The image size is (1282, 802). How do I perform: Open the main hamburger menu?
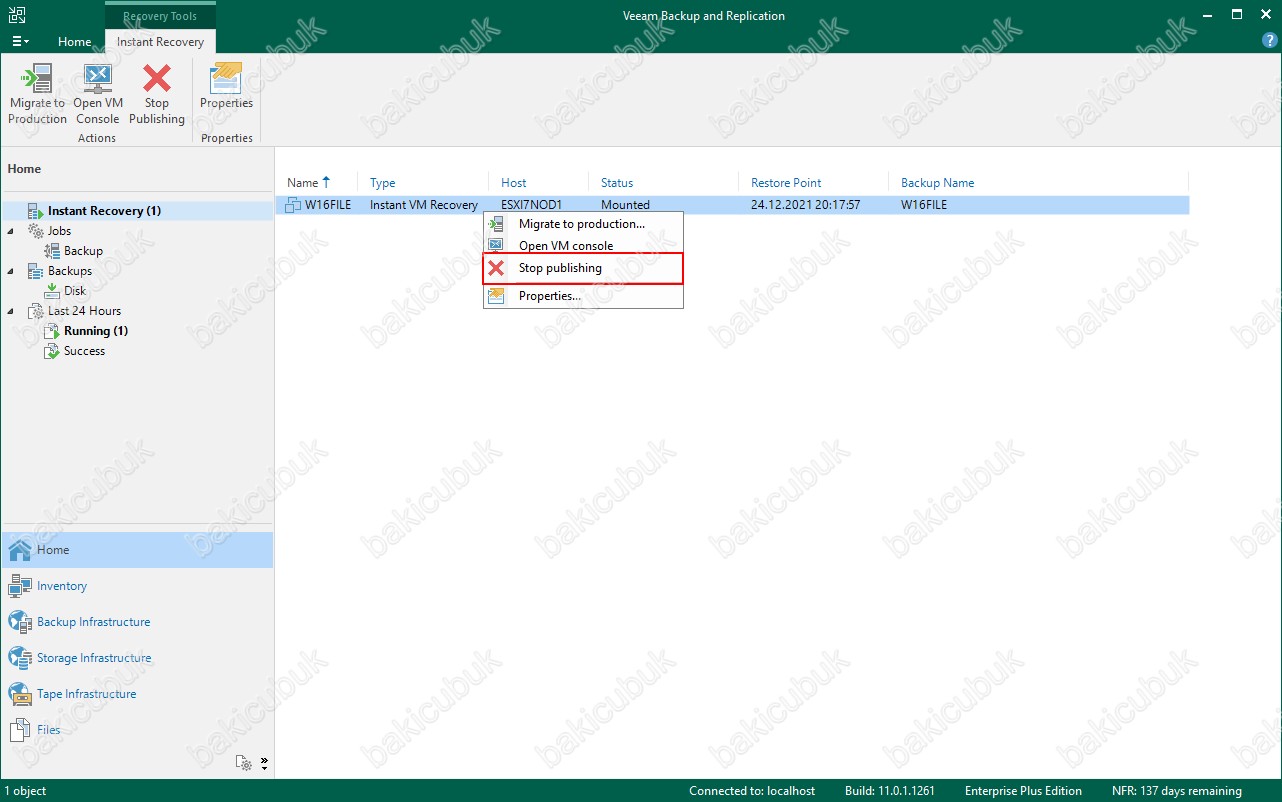tap(19, 41)
